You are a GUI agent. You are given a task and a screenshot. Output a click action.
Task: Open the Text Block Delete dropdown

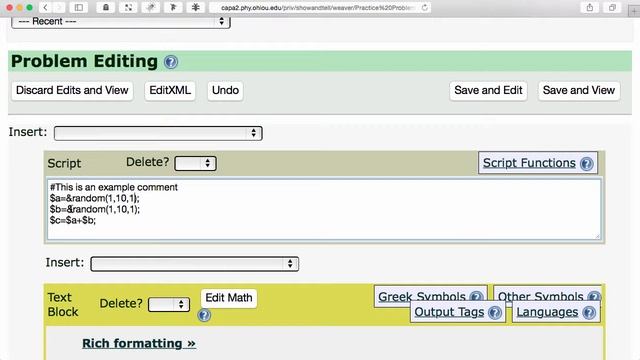point(169,304)
